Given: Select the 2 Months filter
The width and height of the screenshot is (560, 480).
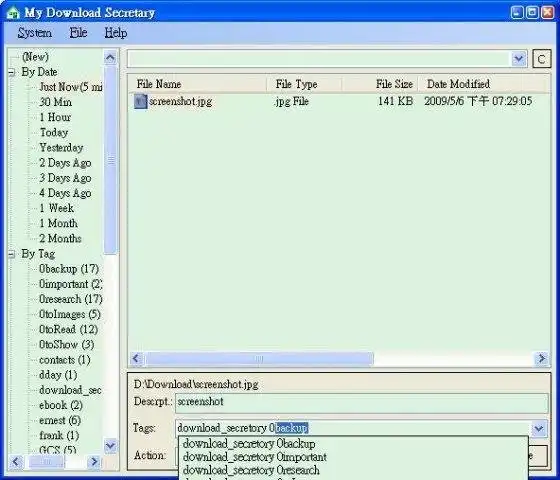Looking at the screenshot, I should [x=60, y=238].
